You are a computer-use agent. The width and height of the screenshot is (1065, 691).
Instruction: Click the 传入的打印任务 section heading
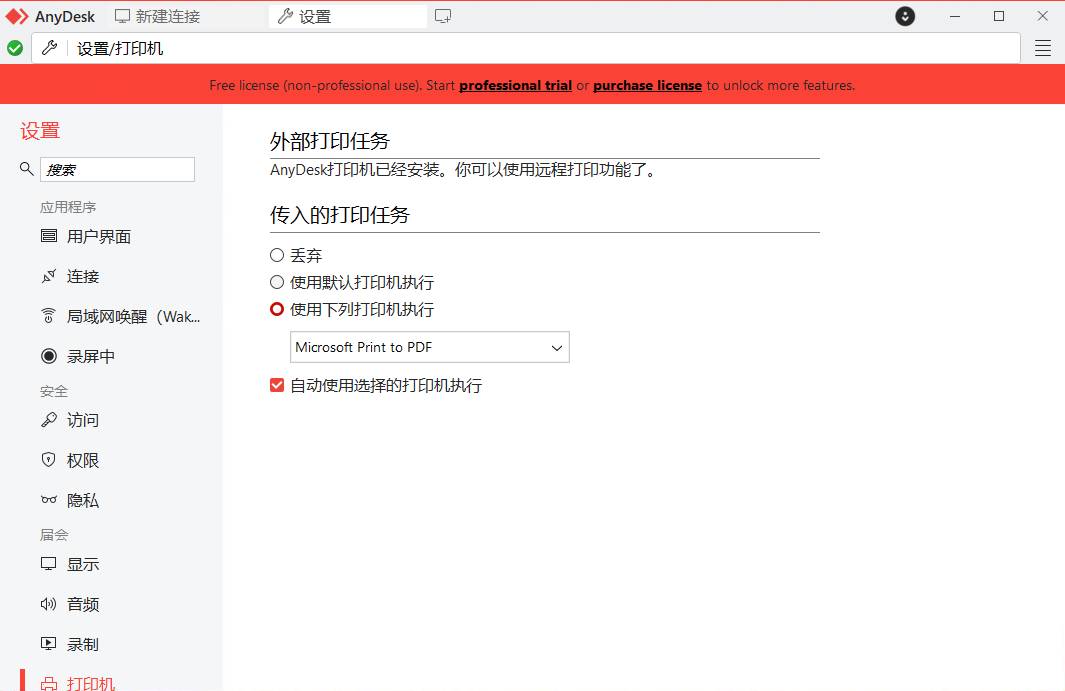(x=340, y=215)
